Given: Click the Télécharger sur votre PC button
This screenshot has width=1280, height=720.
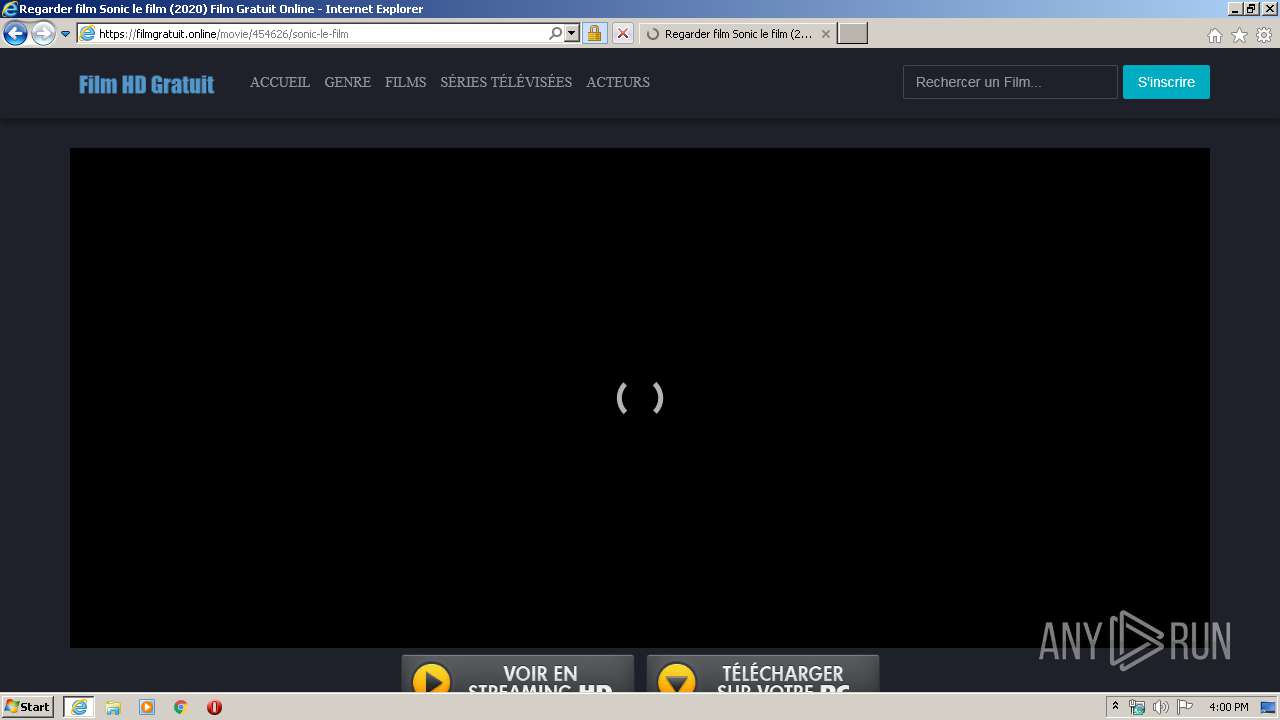Looking at the screenshot, I should [x=763, y=674].
